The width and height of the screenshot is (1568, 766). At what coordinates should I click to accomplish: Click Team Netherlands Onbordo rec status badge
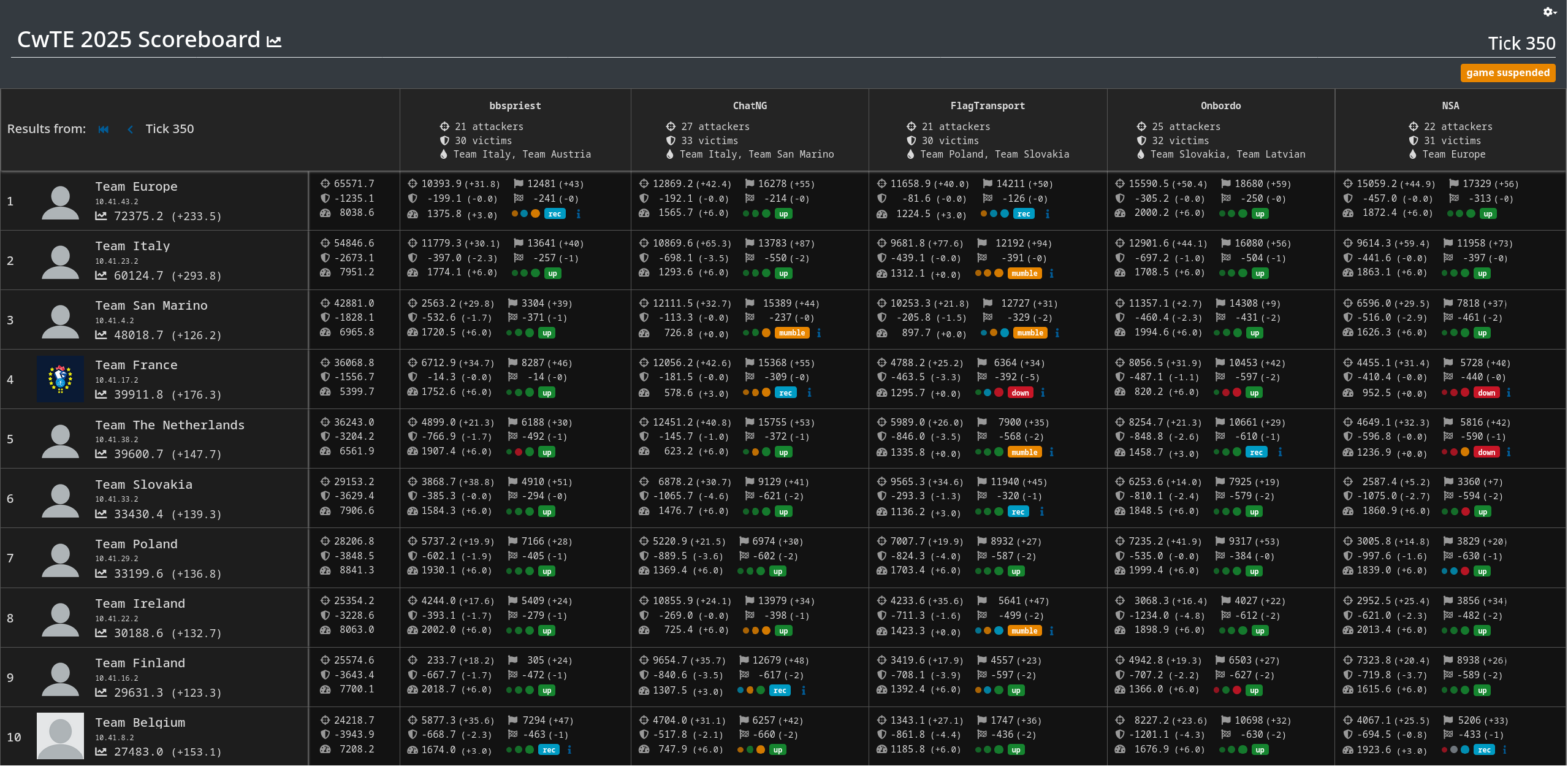click(1256, 452)
